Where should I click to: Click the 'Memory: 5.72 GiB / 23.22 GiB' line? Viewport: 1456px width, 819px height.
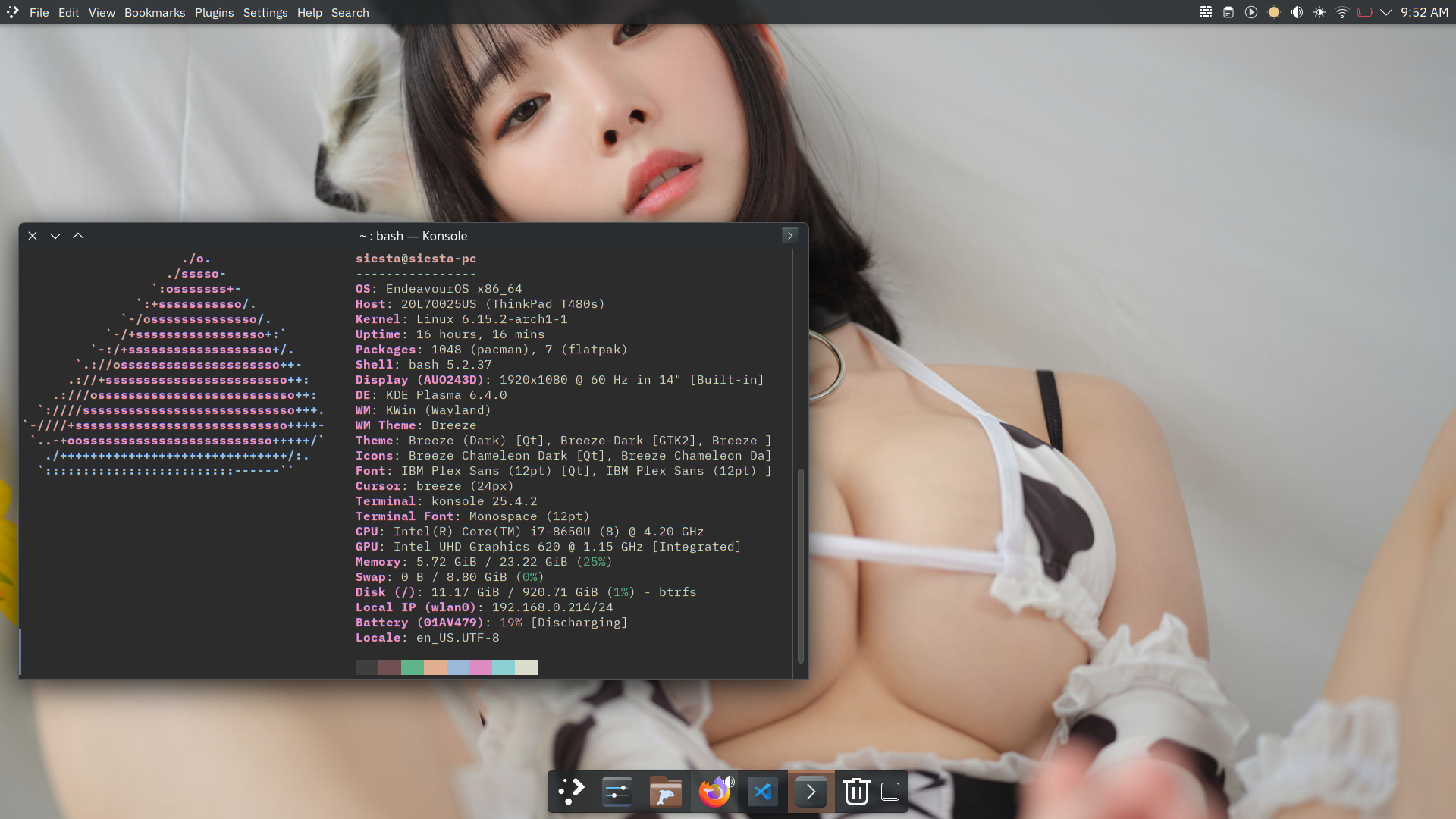(x=484, y=562)
